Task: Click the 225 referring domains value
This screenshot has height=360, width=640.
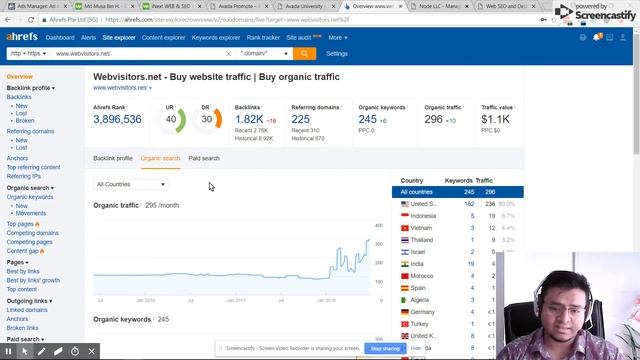Action: 300,119
